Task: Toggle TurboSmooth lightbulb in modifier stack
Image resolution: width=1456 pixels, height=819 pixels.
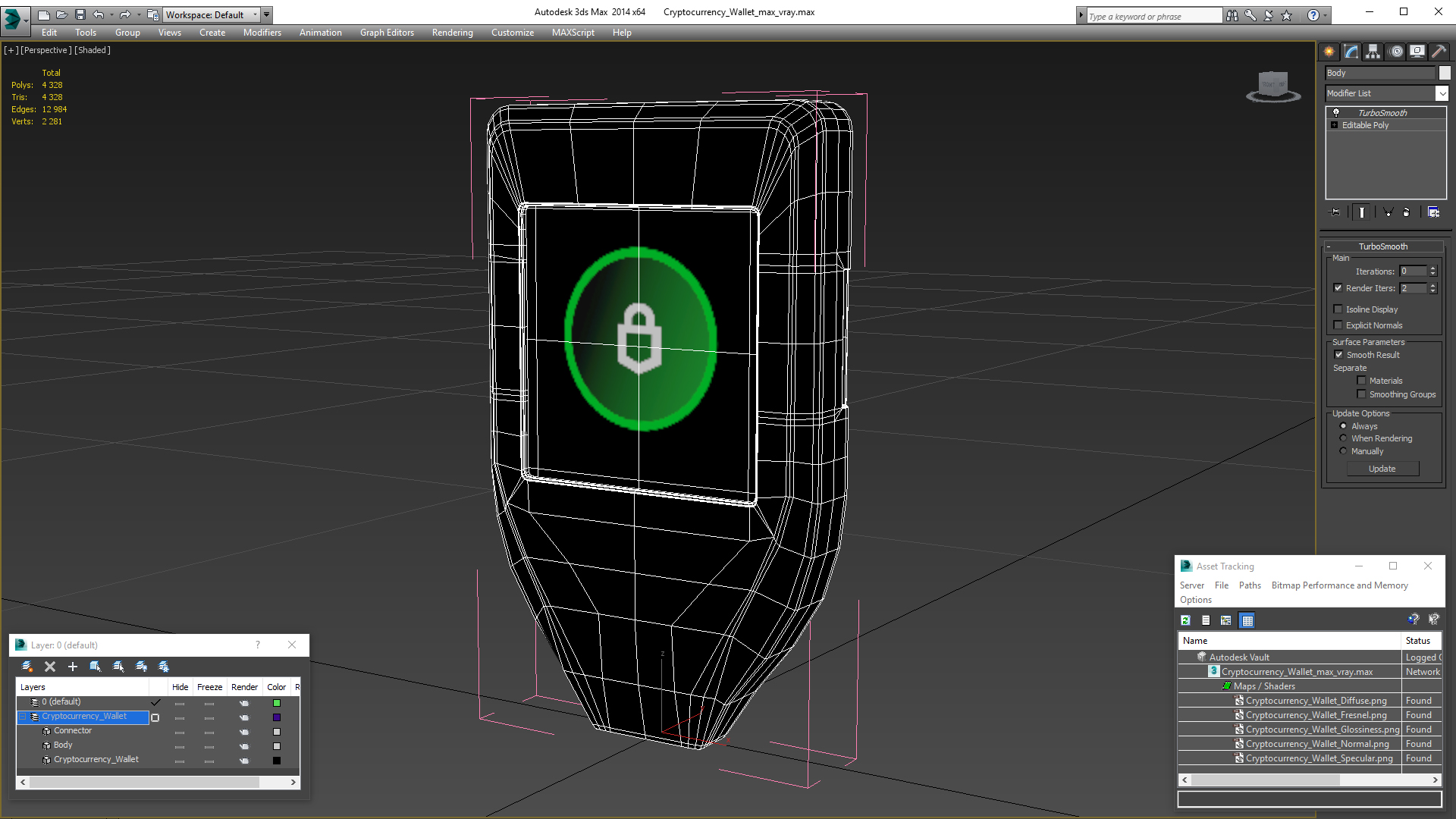Action: (x=1336, y=112)
